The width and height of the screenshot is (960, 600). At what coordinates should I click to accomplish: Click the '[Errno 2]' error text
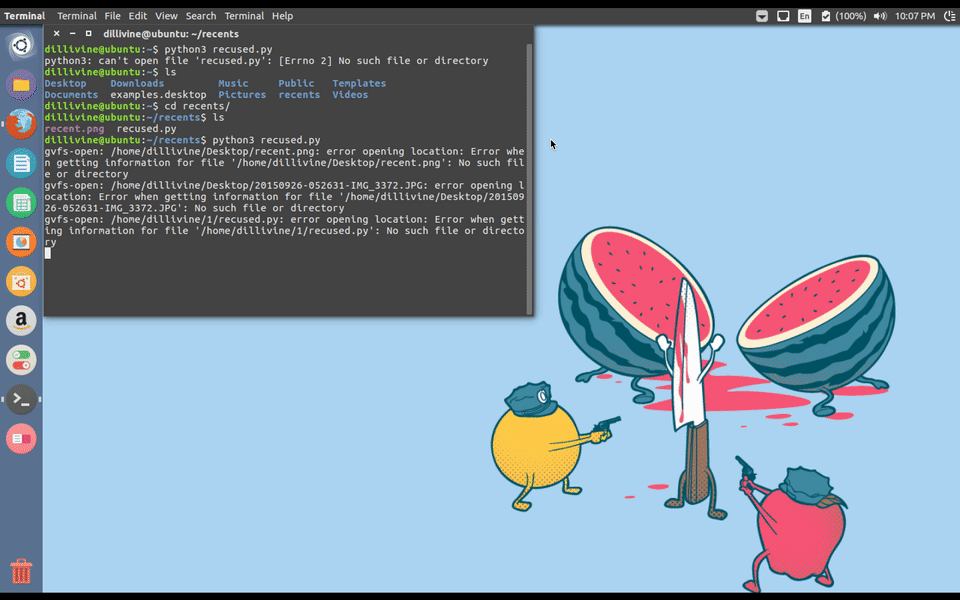306,61
